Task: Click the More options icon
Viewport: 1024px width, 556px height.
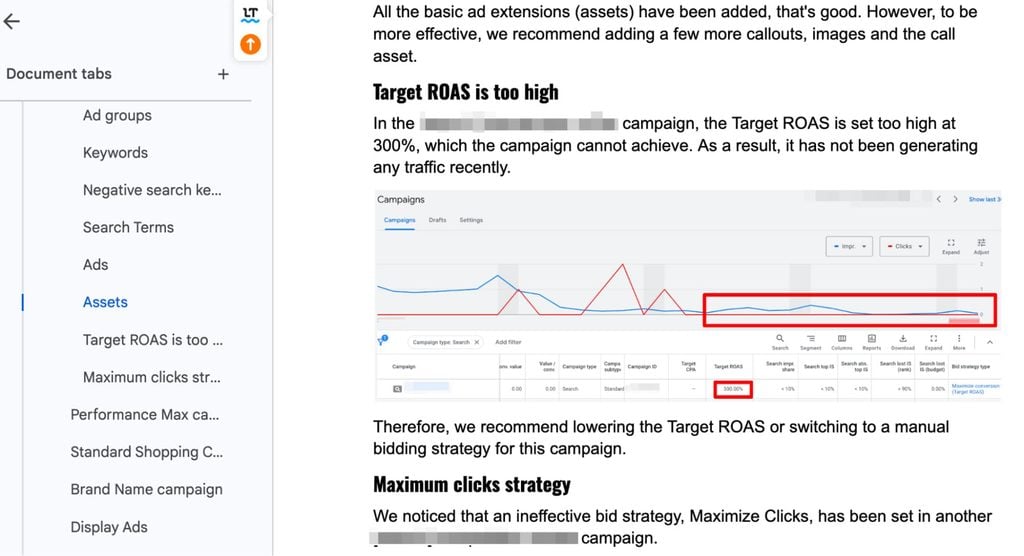Action: (x=959, y=342)
